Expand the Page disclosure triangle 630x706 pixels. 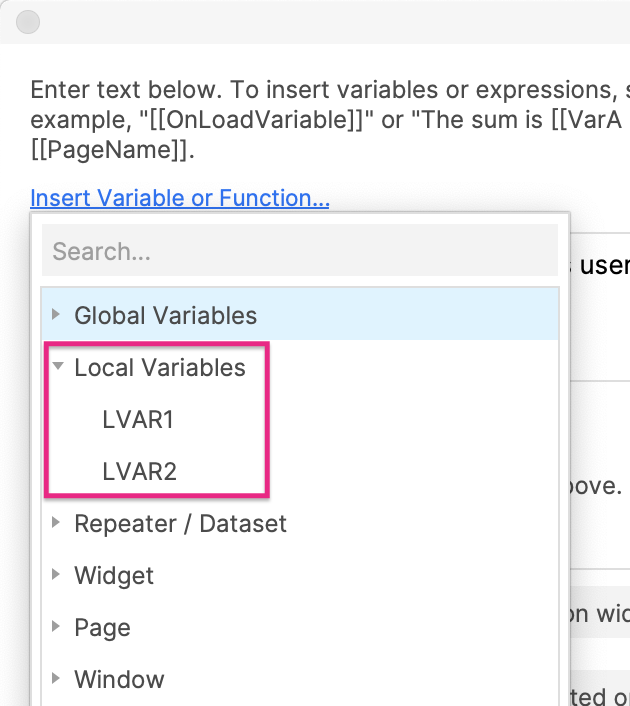(x=58, y=627)
